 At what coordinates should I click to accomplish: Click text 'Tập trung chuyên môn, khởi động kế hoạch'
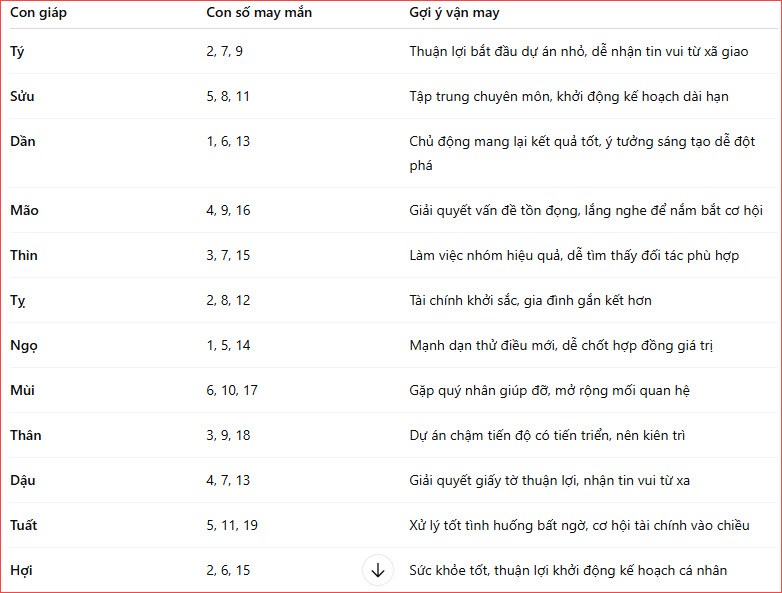544,96
